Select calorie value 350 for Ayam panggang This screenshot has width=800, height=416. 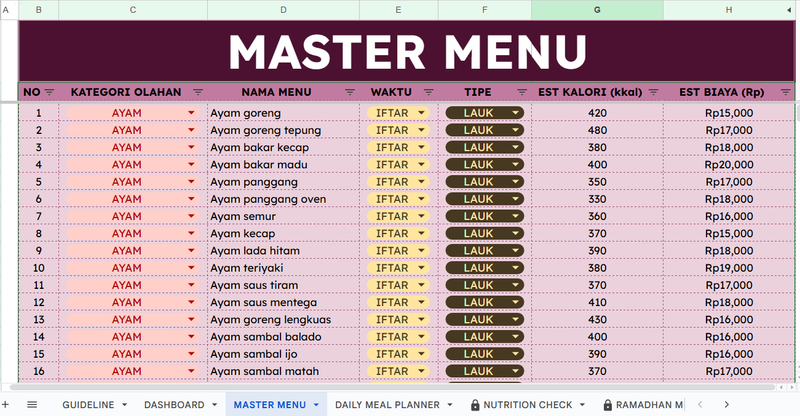coord(597,182)
